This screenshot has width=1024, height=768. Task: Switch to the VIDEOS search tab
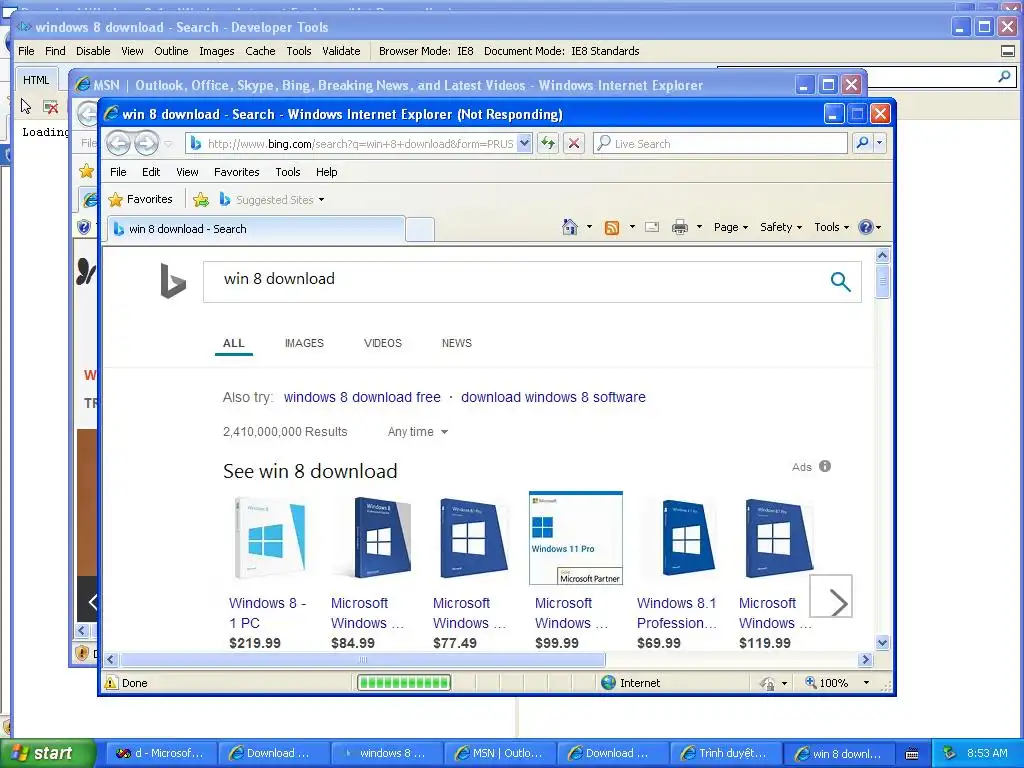coord(383,343)
